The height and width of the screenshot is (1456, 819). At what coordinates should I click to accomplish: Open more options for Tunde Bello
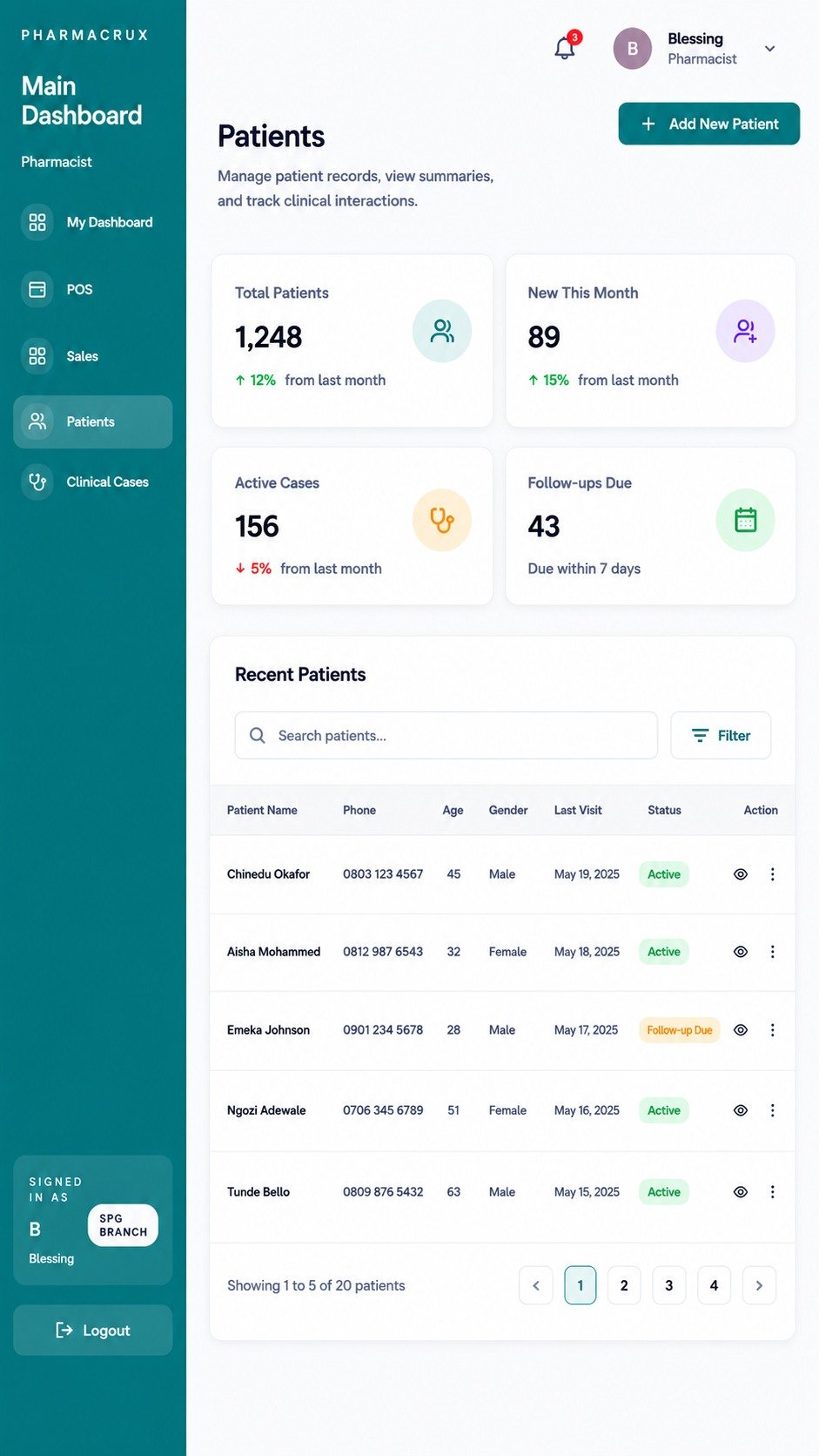tap(772, 1192)
